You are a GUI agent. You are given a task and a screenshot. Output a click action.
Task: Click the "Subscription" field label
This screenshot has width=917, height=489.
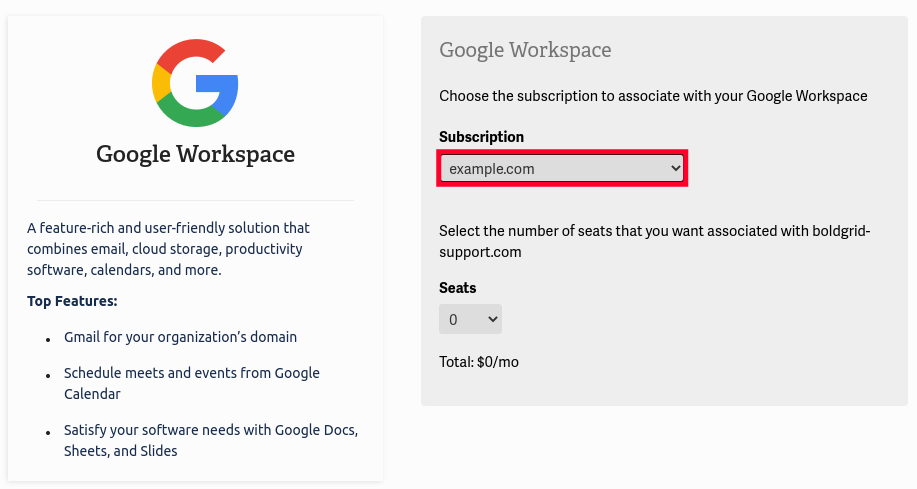[x=481, y=137]
